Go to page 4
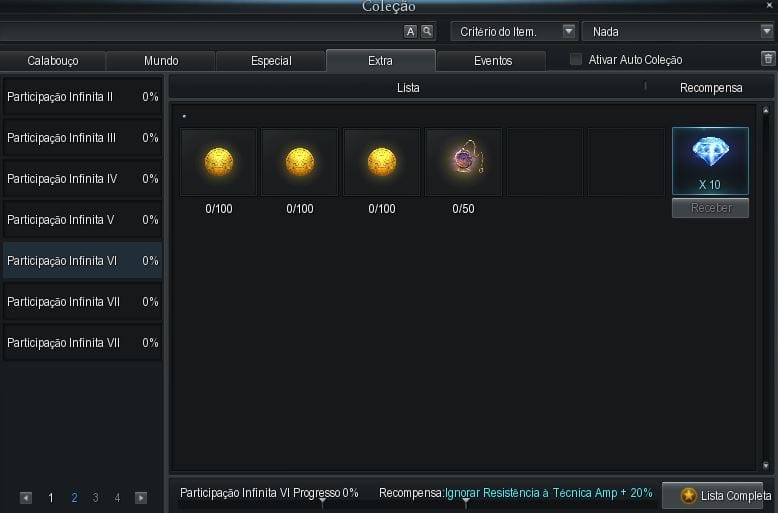This screenshot has width=778, height=513. pos(117,498)
